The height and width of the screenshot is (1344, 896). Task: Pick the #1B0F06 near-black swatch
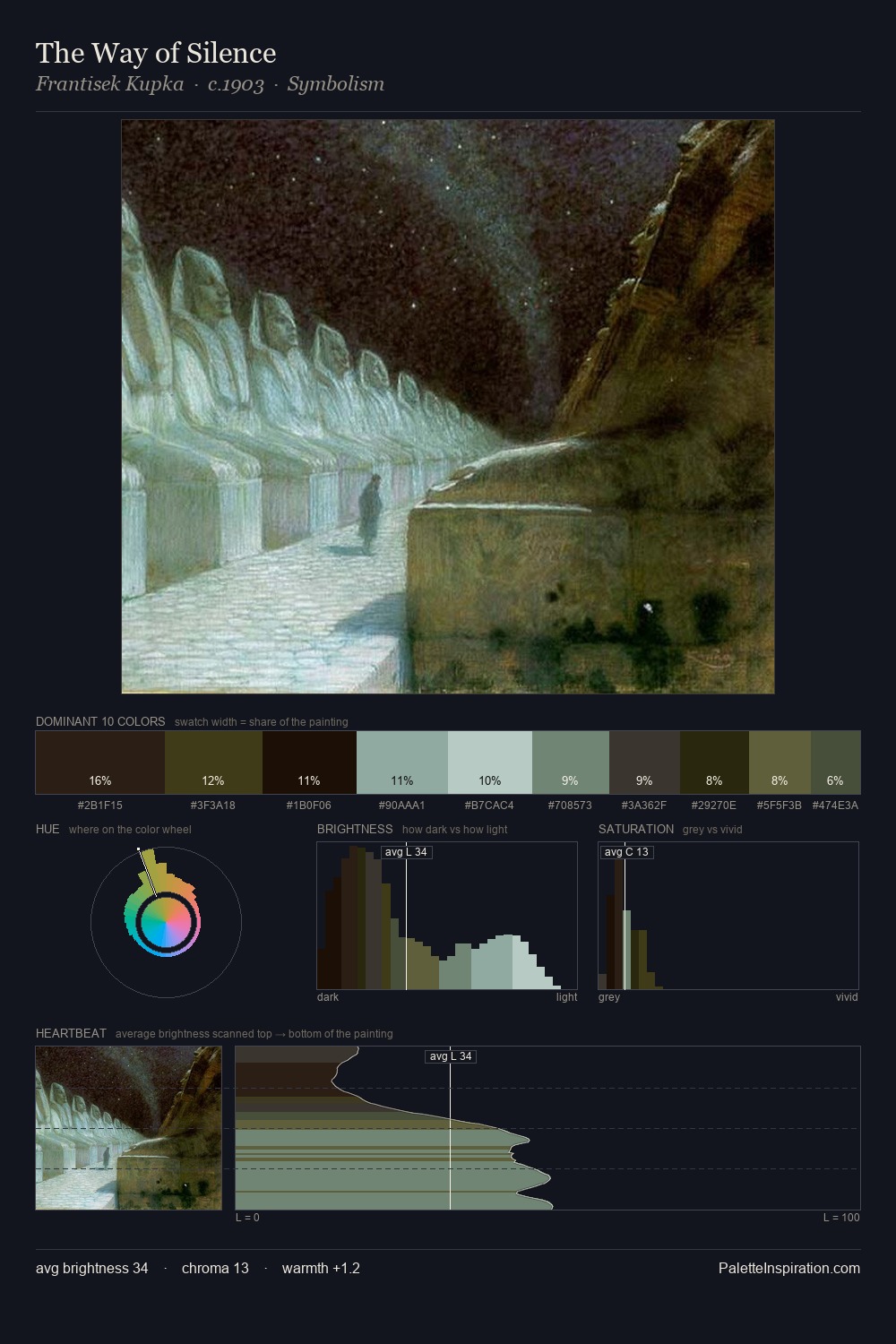pos(309,762)
